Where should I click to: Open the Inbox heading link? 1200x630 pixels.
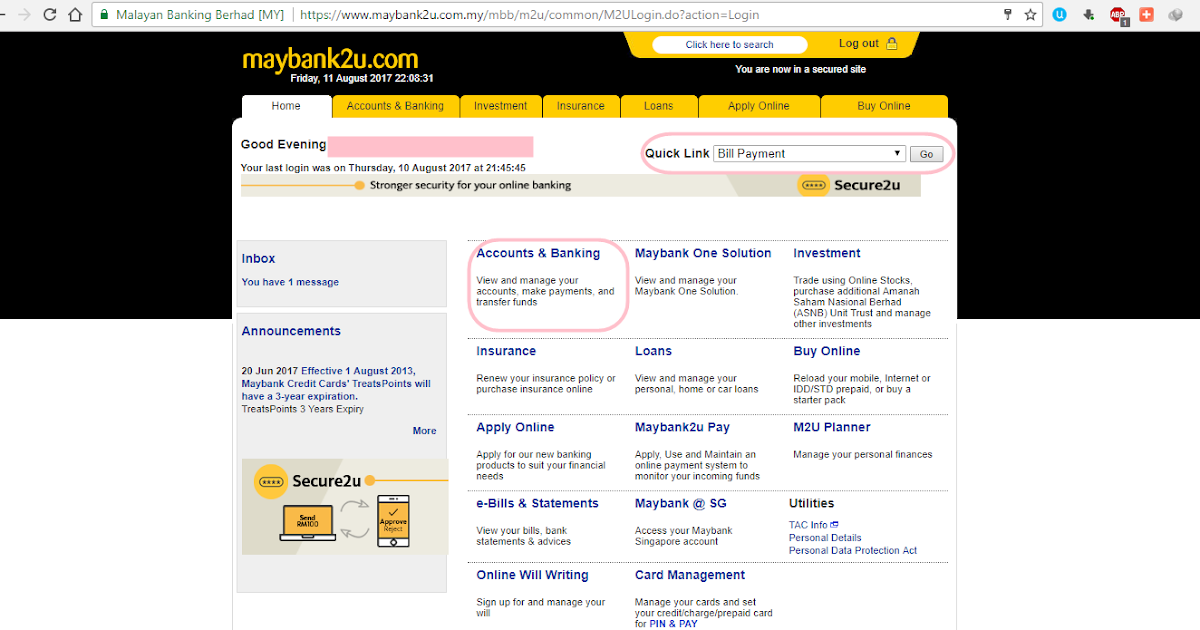click(x=258, y=259)
